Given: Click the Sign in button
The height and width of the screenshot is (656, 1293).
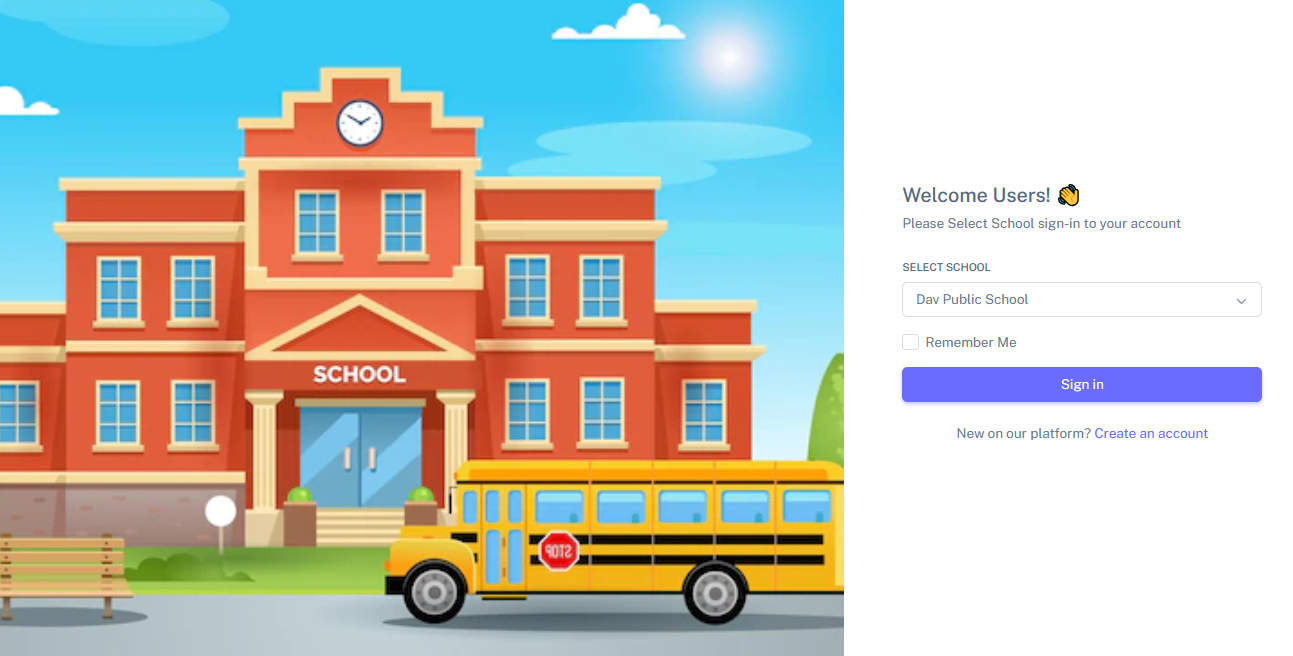Looking at the screenshot, I should click(x=1082, y=384).
